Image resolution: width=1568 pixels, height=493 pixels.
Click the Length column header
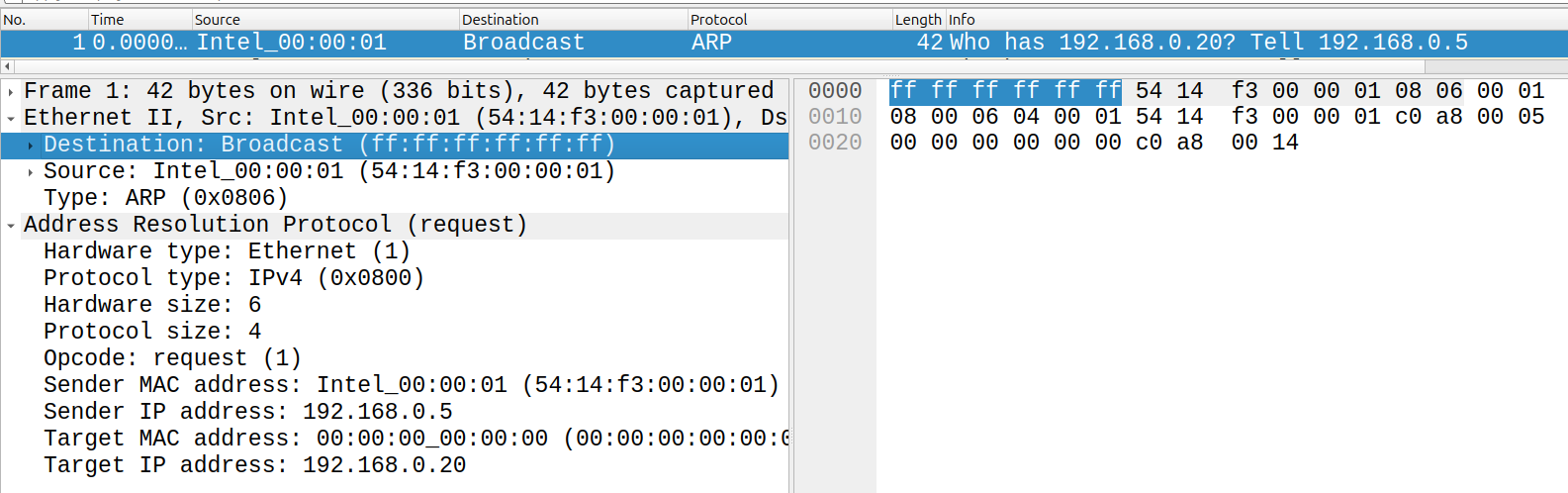pos(919,19)
